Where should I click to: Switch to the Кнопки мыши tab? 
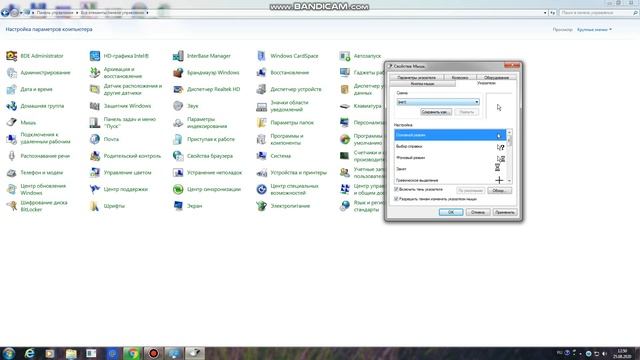coord(422,84)
